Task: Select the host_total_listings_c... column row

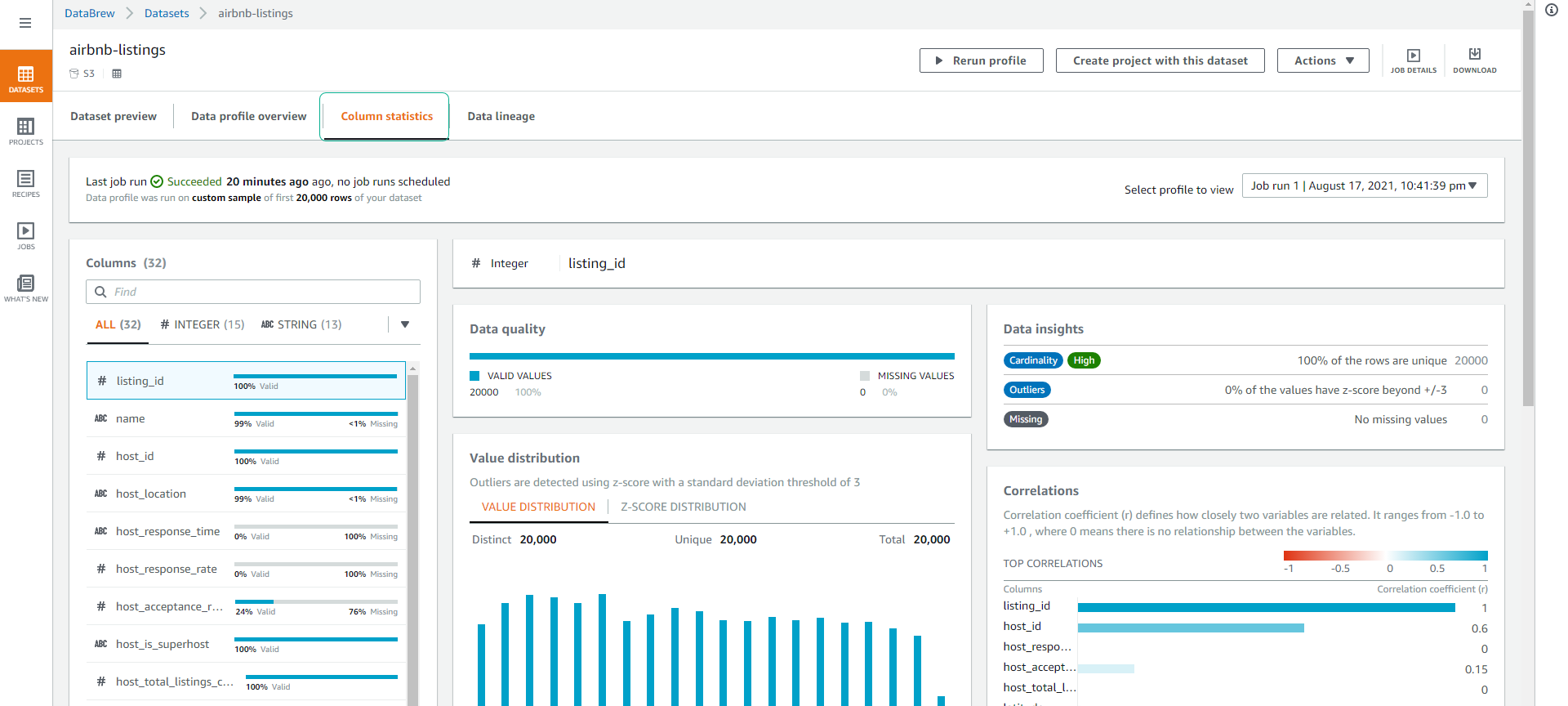Action: (246, 681)
